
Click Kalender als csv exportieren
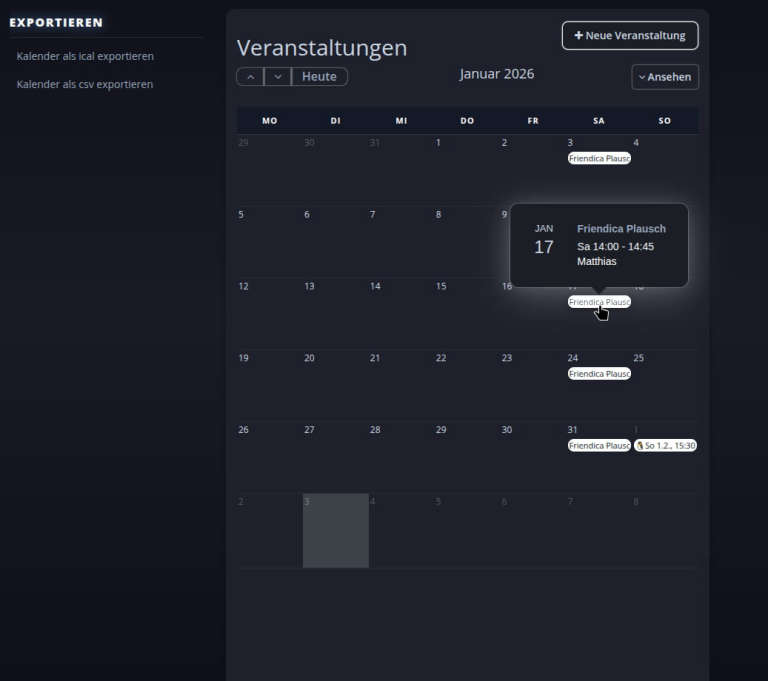pos(85,84)
